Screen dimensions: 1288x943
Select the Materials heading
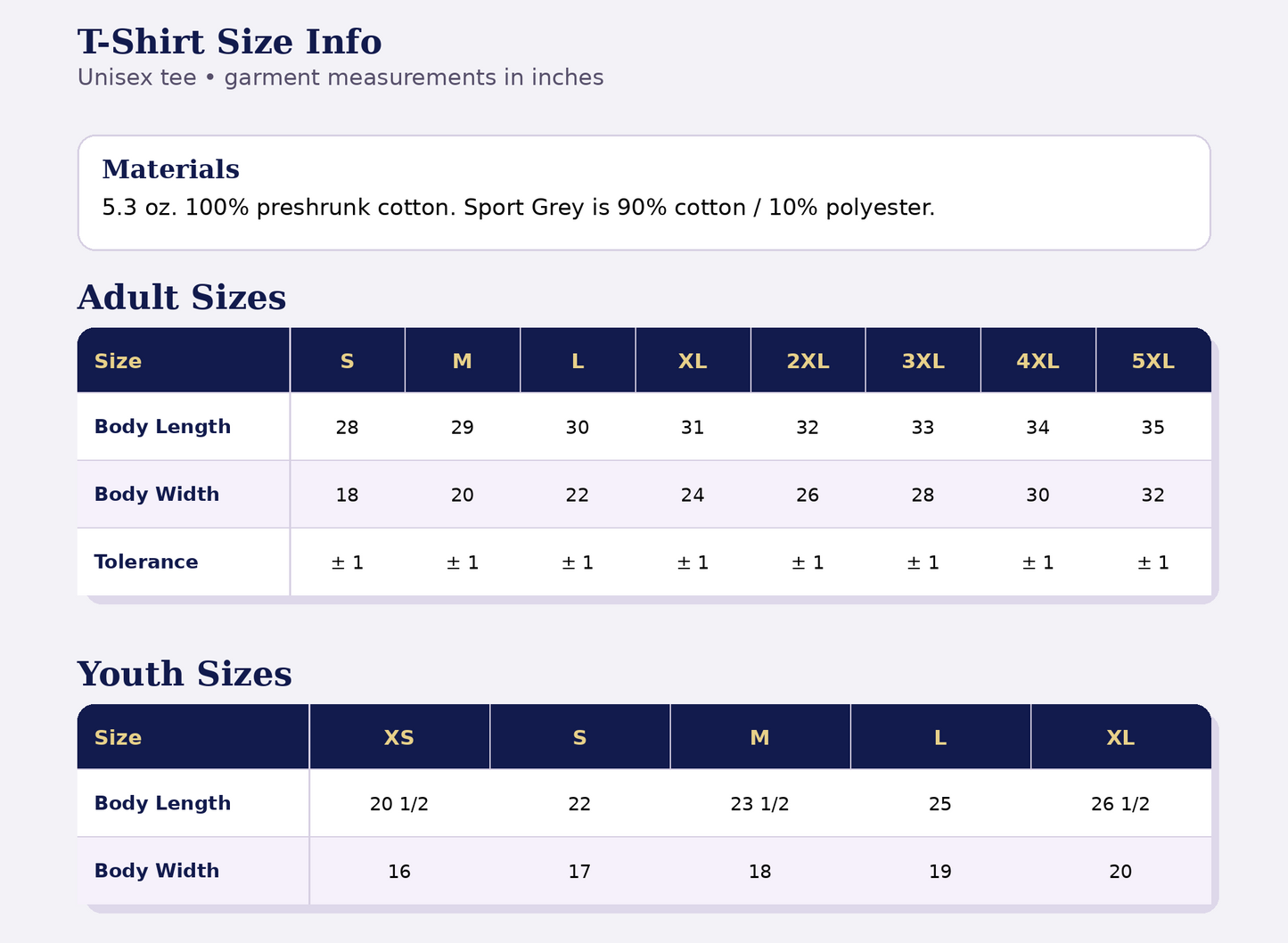point(170,168)
